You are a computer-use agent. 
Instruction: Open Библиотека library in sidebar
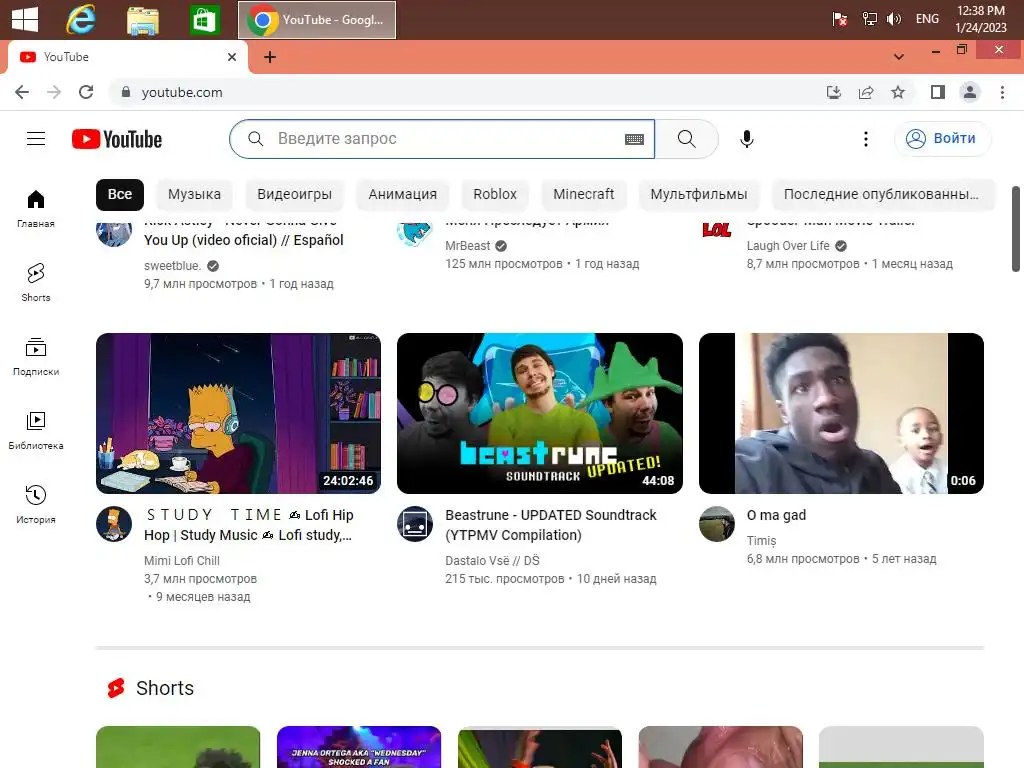(36, 430)
